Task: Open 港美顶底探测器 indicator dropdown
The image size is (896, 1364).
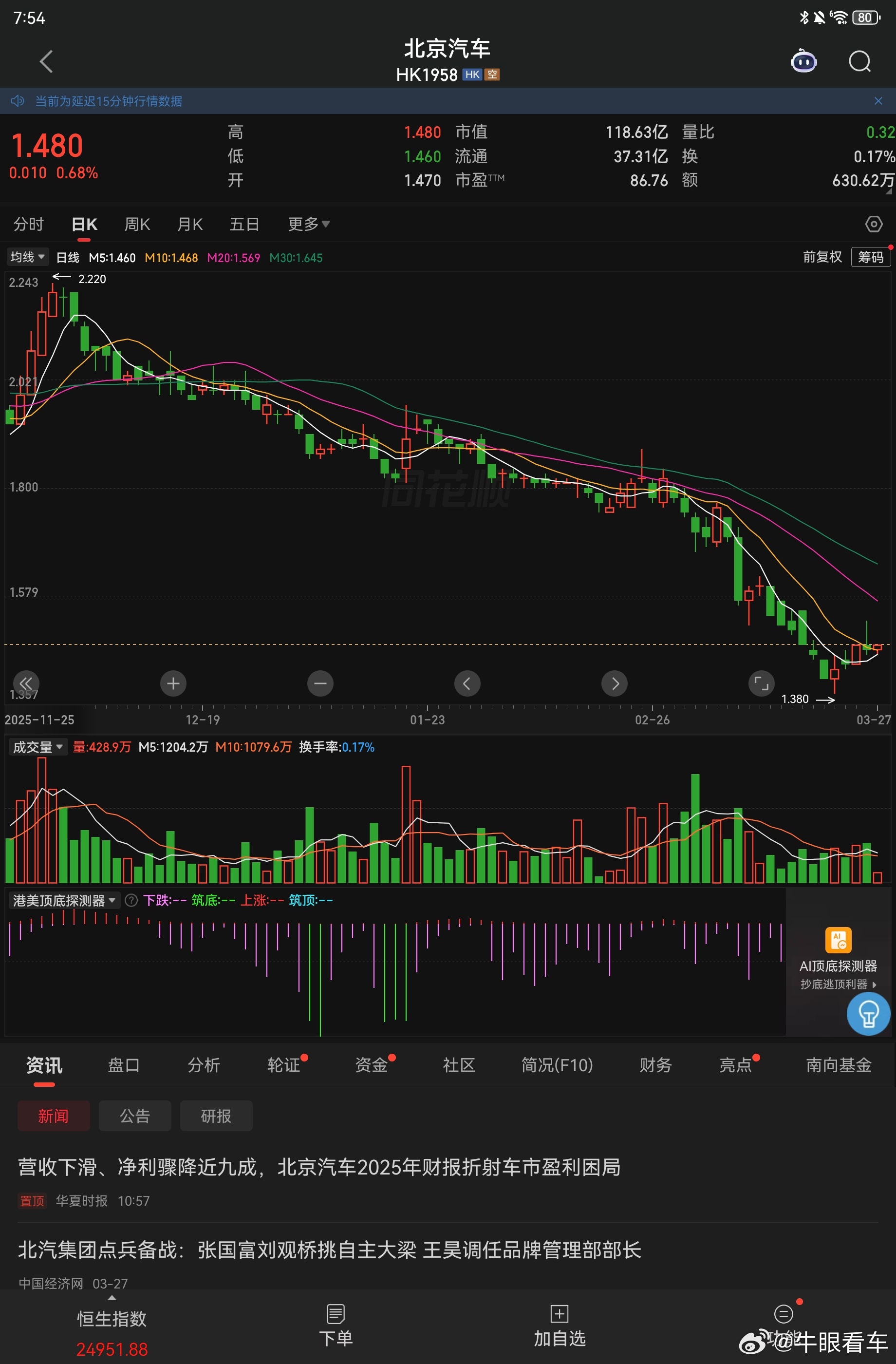Action: pyautogui.click(x=64, y=900)
